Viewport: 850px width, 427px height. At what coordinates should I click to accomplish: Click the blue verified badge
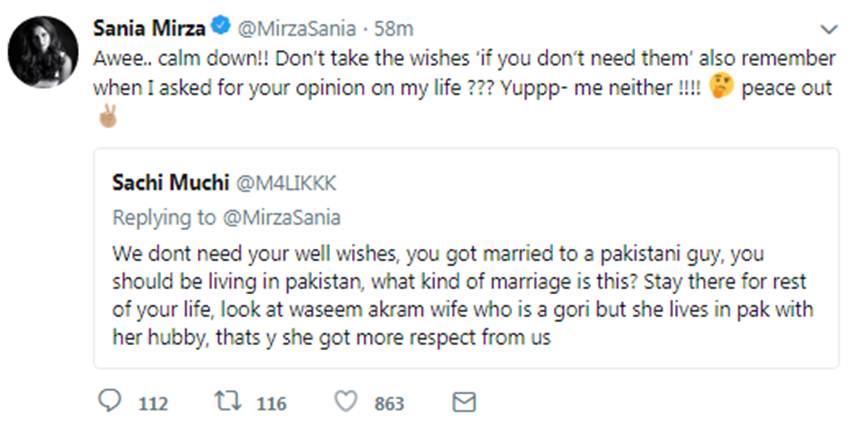click(x=199, y=24)
